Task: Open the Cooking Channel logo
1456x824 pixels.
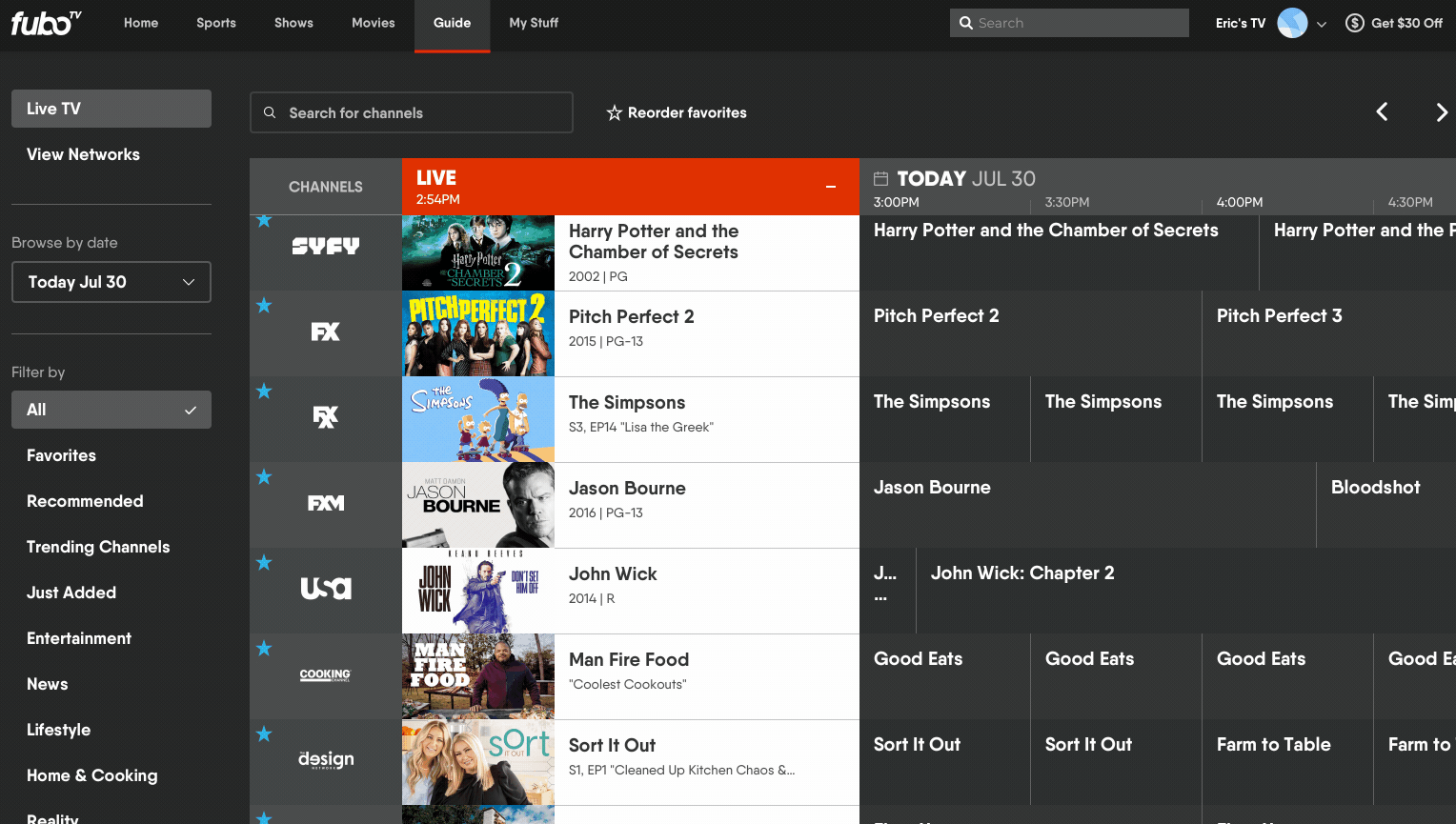Action: click(x=326, y=674)
